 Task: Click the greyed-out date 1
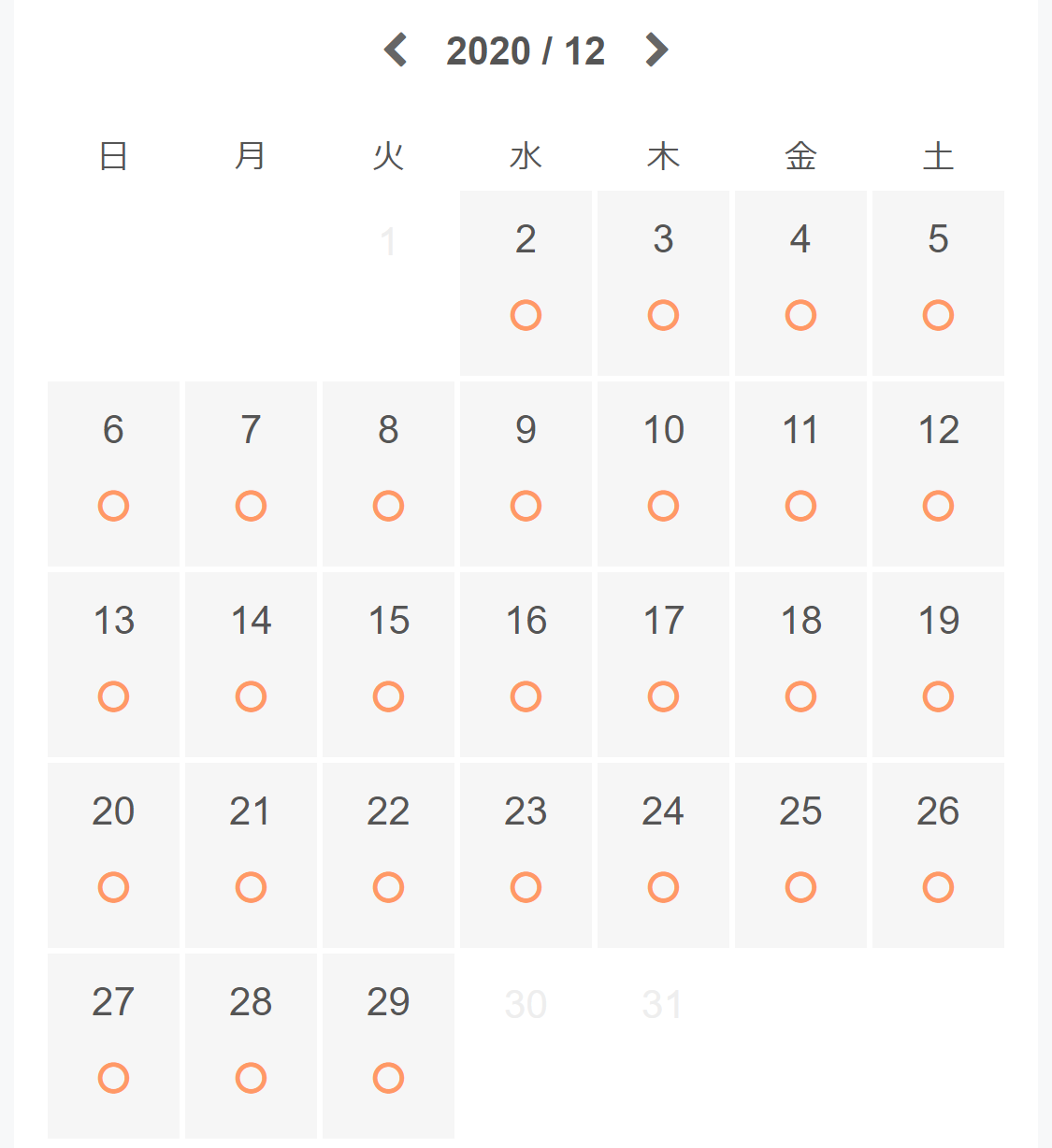(x=388, y=242)
